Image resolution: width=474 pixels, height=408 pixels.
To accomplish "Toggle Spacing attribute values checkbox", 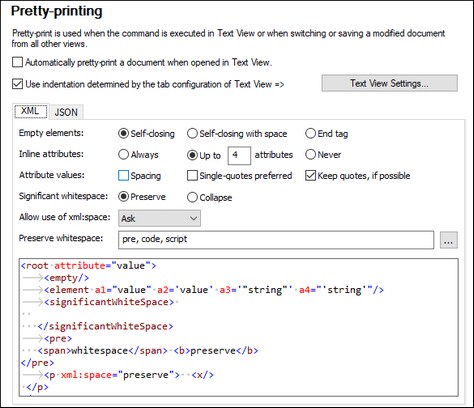I will coord(123,176).
